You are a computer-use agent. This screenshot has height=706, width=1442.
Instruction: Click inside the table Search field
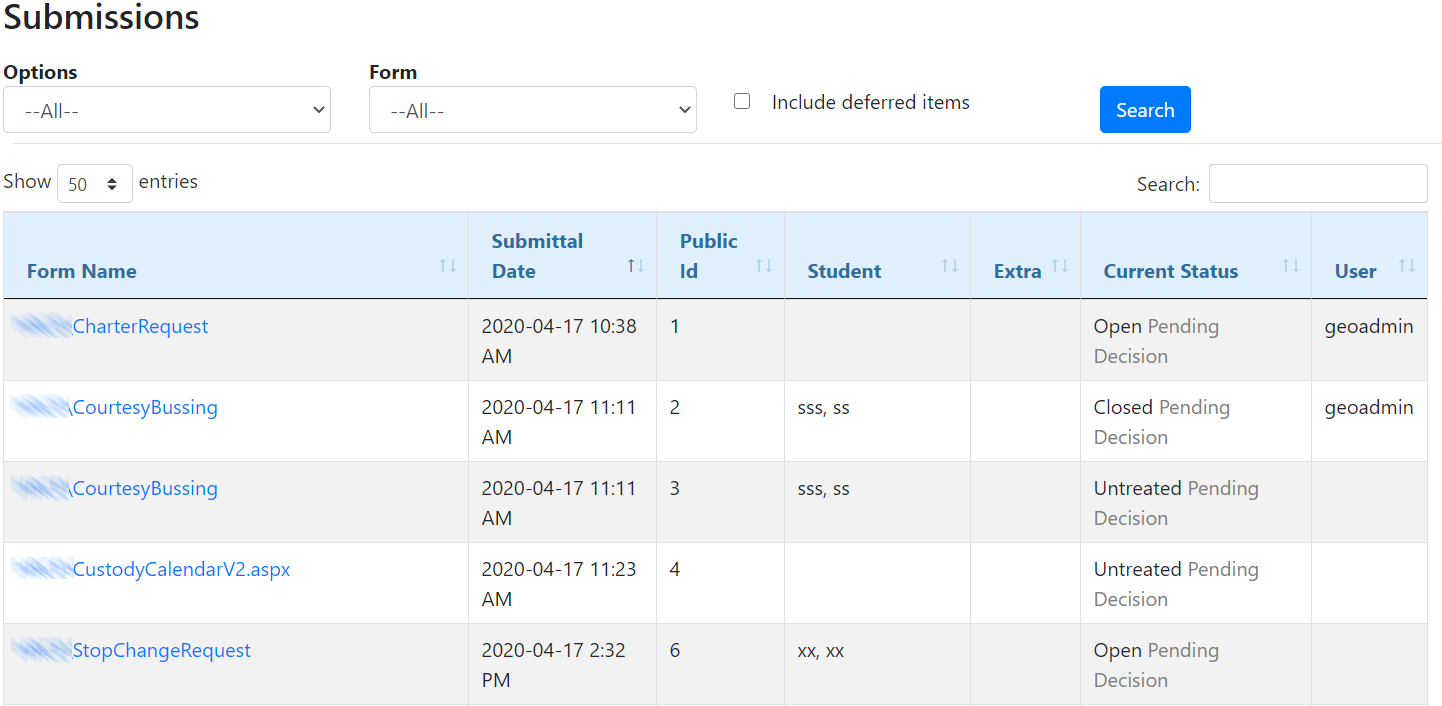pos(1317,183)
